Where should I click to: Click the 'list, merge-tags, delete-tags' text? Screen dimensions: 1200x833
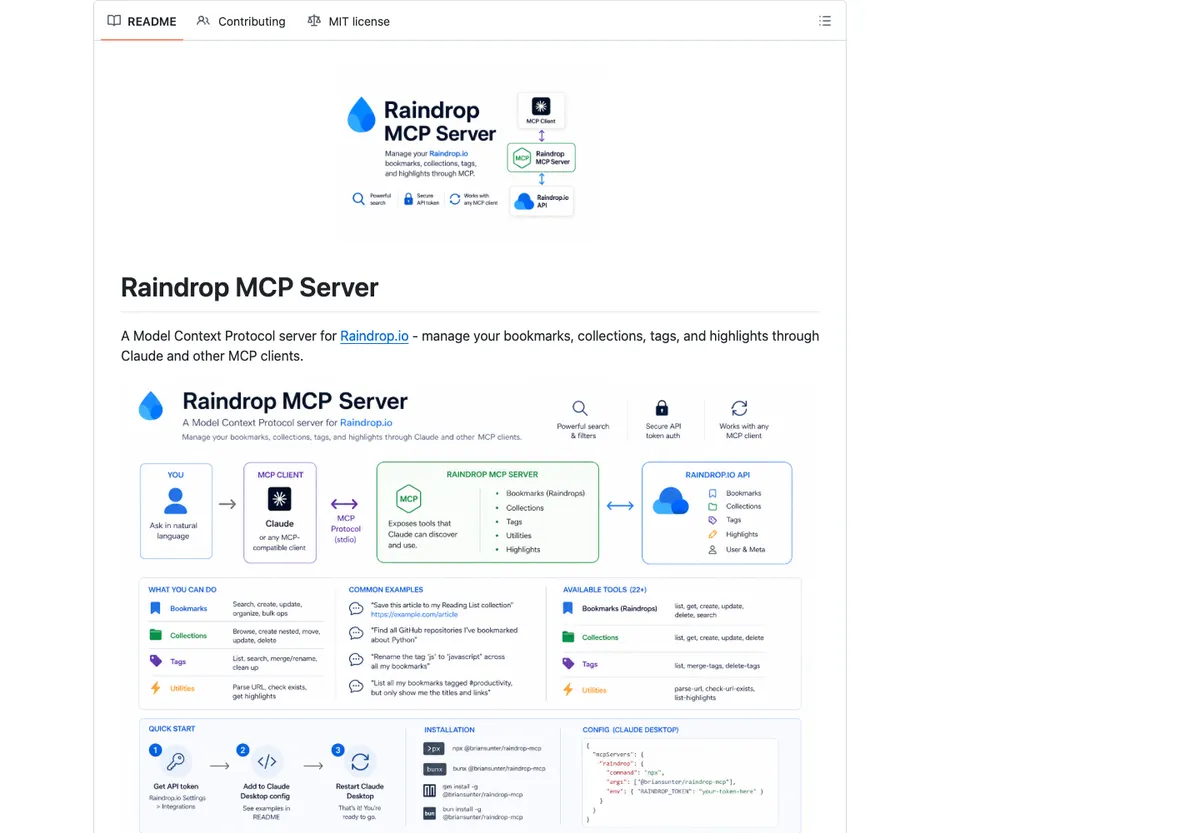click(717, 665)
